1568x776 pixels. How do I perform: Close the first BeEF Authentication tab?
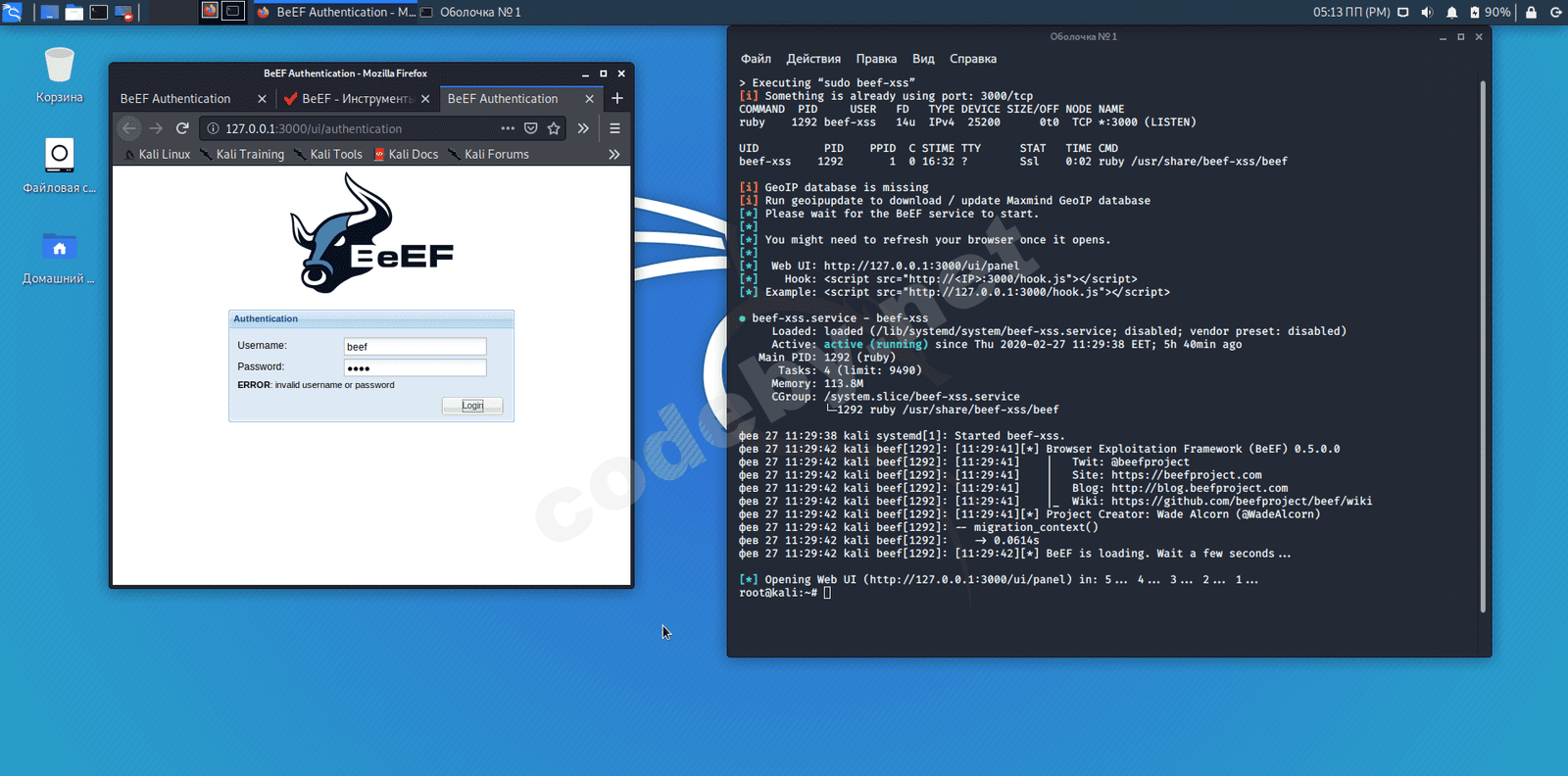click(x=262, y=99)
